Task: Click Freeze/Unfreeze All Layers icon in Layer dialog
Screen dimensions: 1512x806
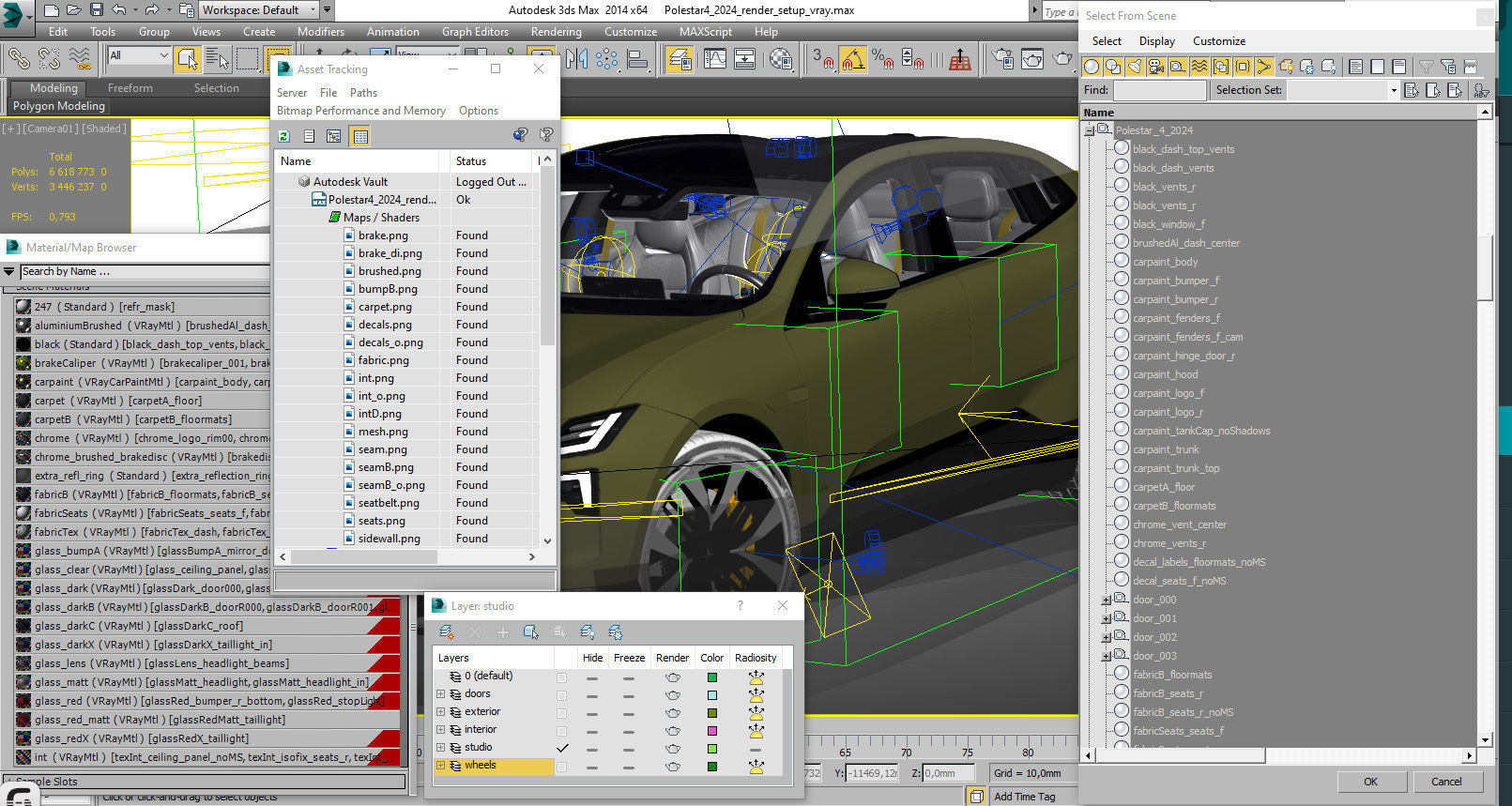Action: (x=616, y=632)
